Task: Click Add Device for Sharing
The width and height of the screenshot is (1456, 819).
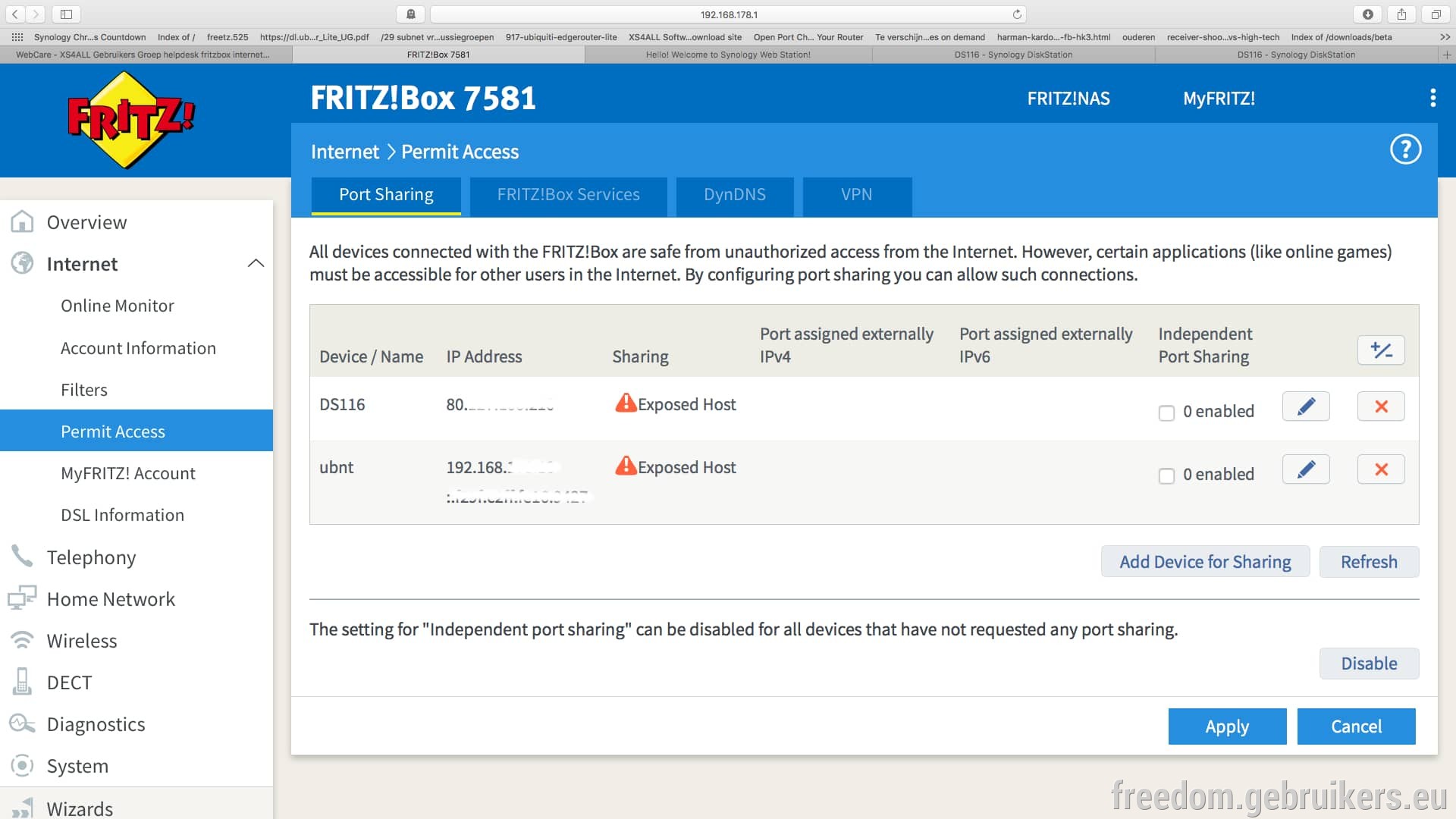Action: coord(1205,562)
